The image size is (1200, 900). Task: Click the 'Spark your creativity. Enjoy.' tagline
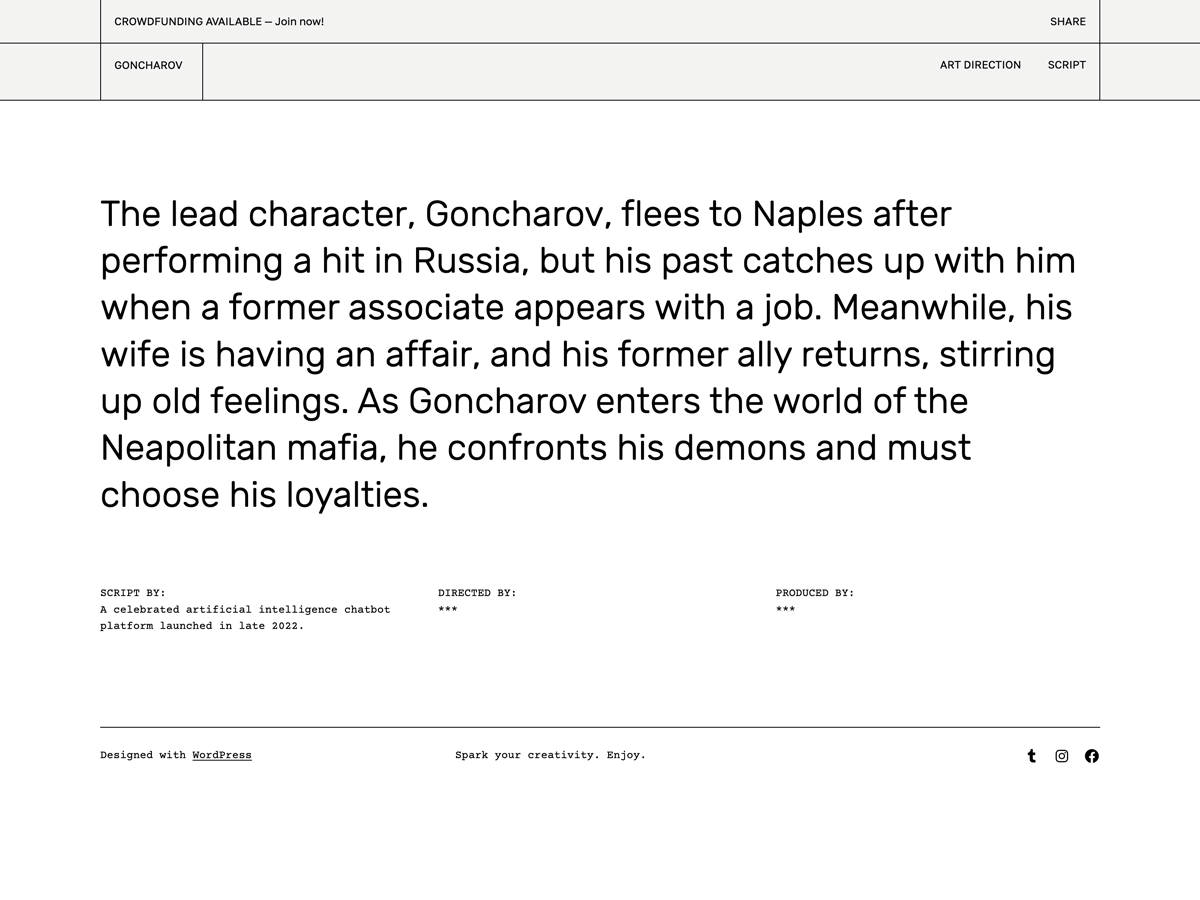click(550, 755)
